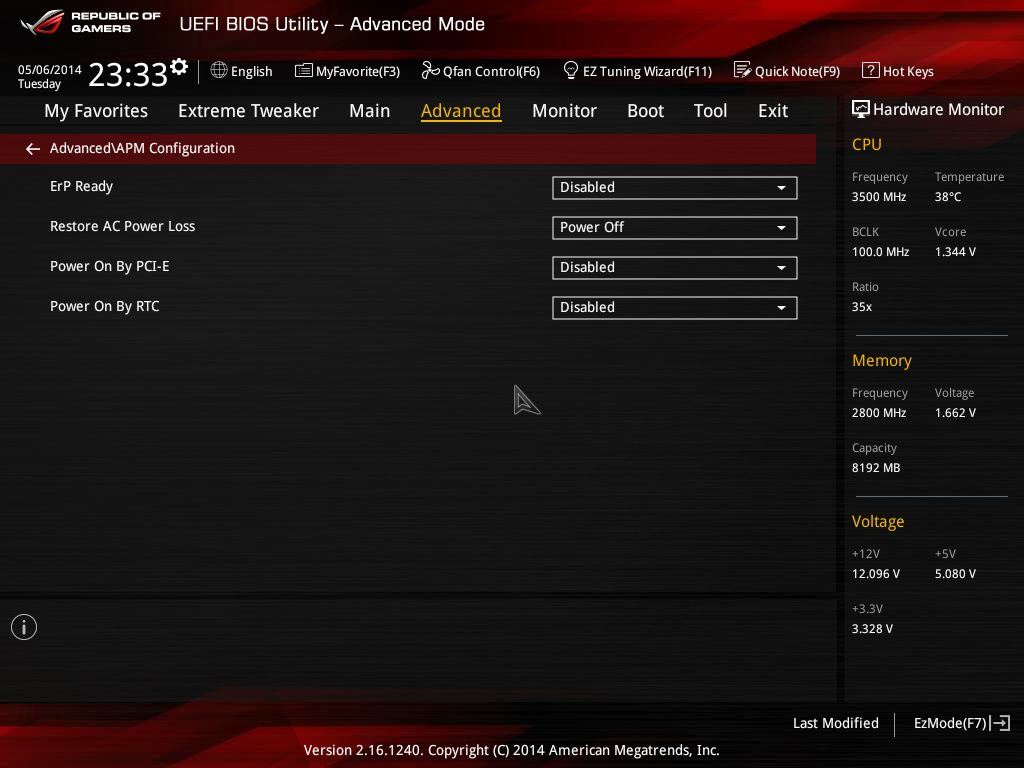The width and height of the screenshot is (1024, 768).
Task: Click the Advanced\APM Configuration breadcrumb text
Action: (x=142, y=148)
